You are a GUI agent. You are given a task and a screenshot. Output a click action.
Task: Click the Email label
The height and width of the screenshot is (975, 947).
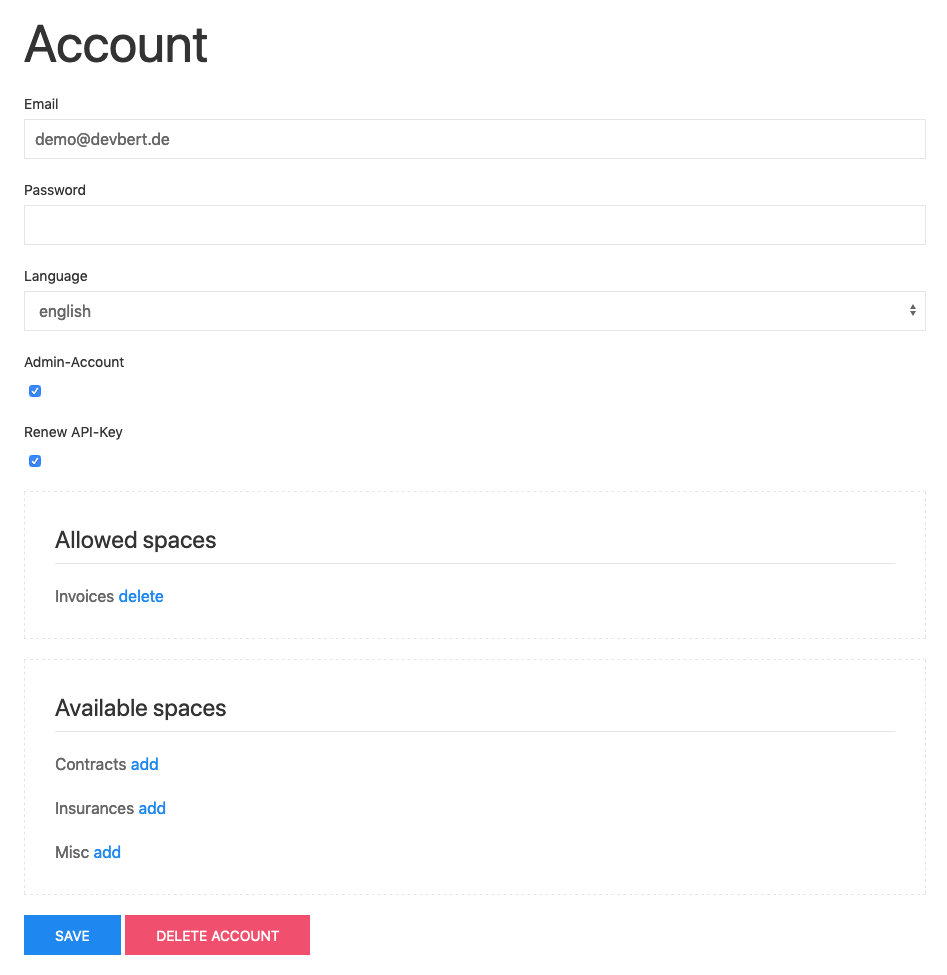(41, 104)
